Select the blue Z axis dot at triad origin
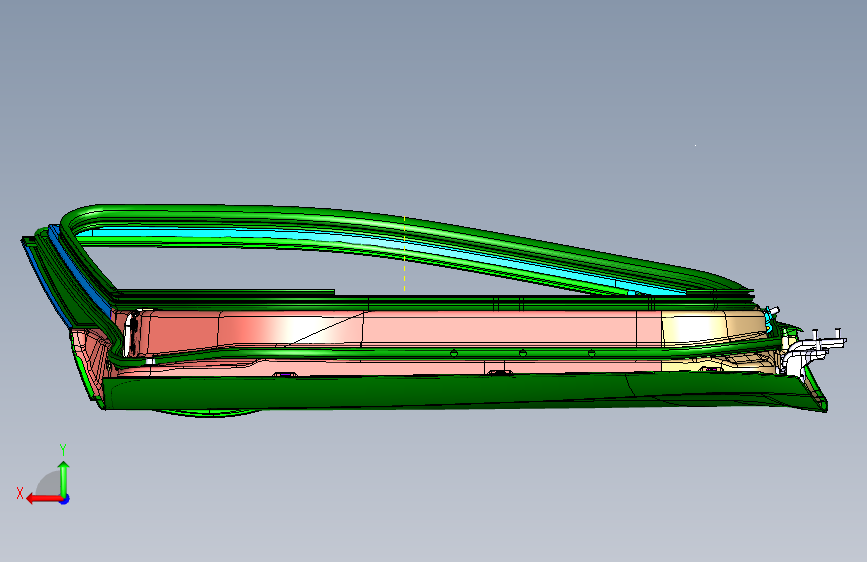 click(x=65, y=499)
